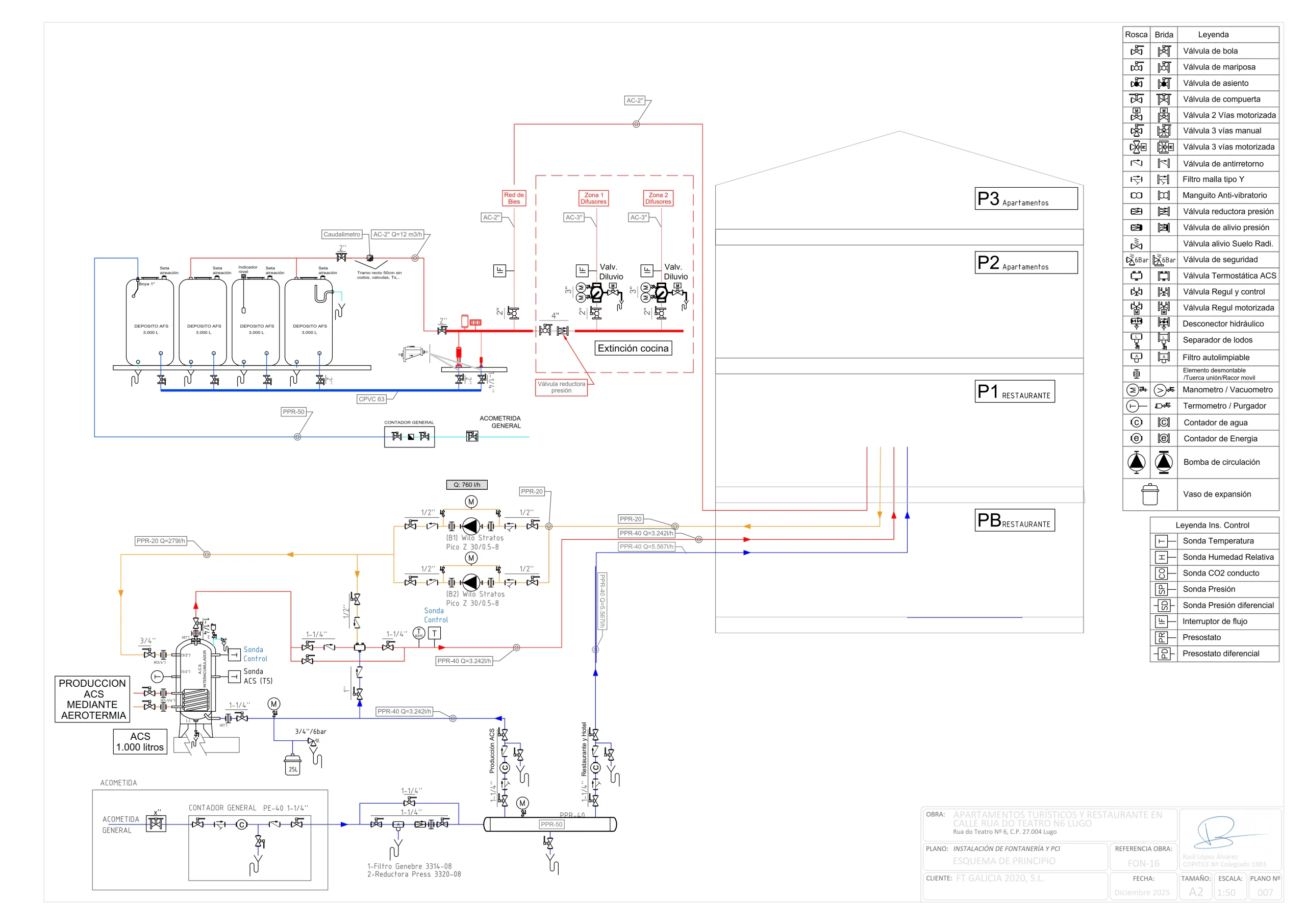The height and width of the screenshot is (924, 1306).
Task: Select the CPVC 63 pipe label
Action: (x=371, y=399)
